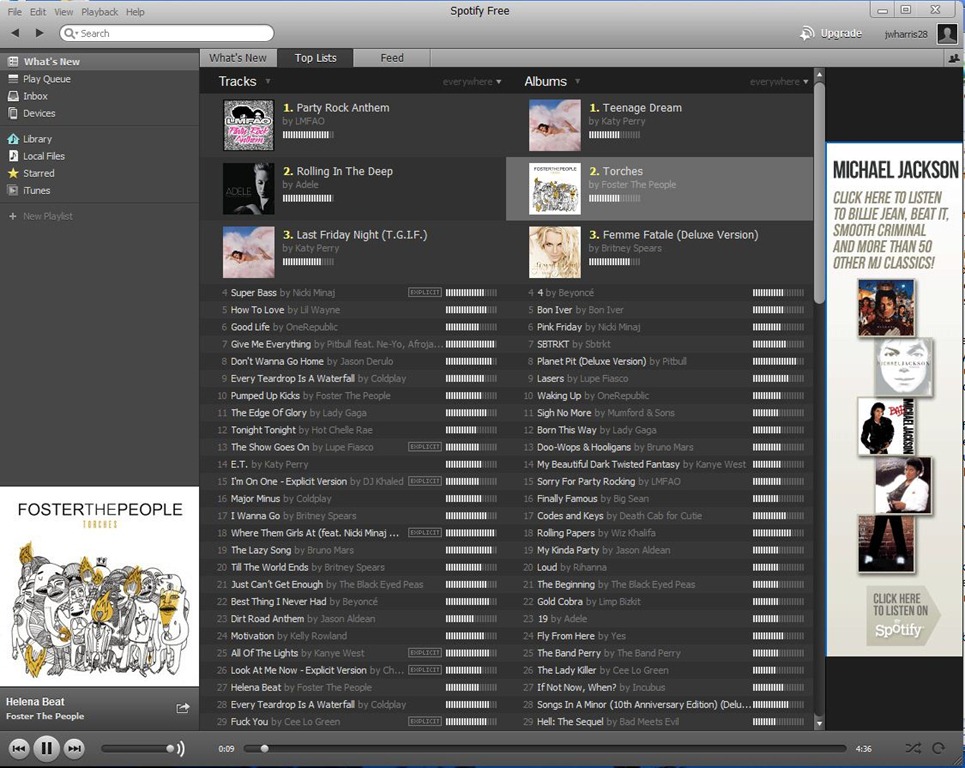
Task: Open the Starred playlist
Action: point(100,174)
